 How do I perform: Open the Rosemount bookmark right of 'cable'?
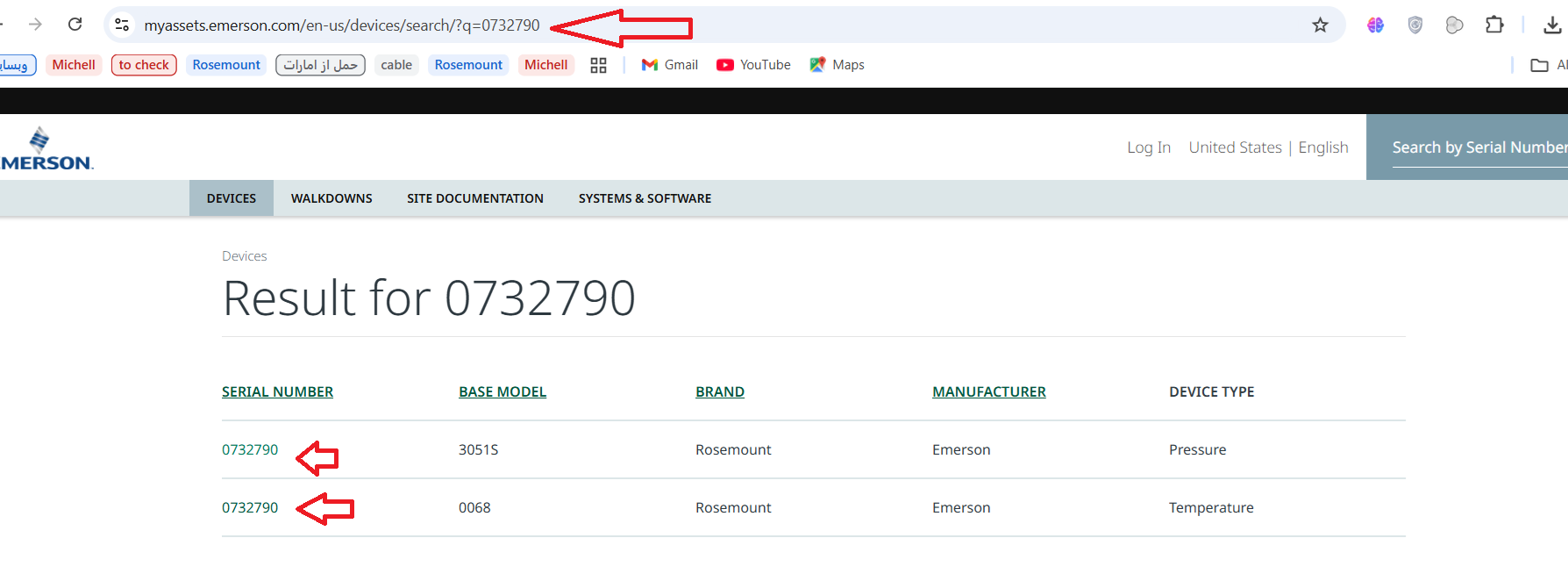coord(468,65)
